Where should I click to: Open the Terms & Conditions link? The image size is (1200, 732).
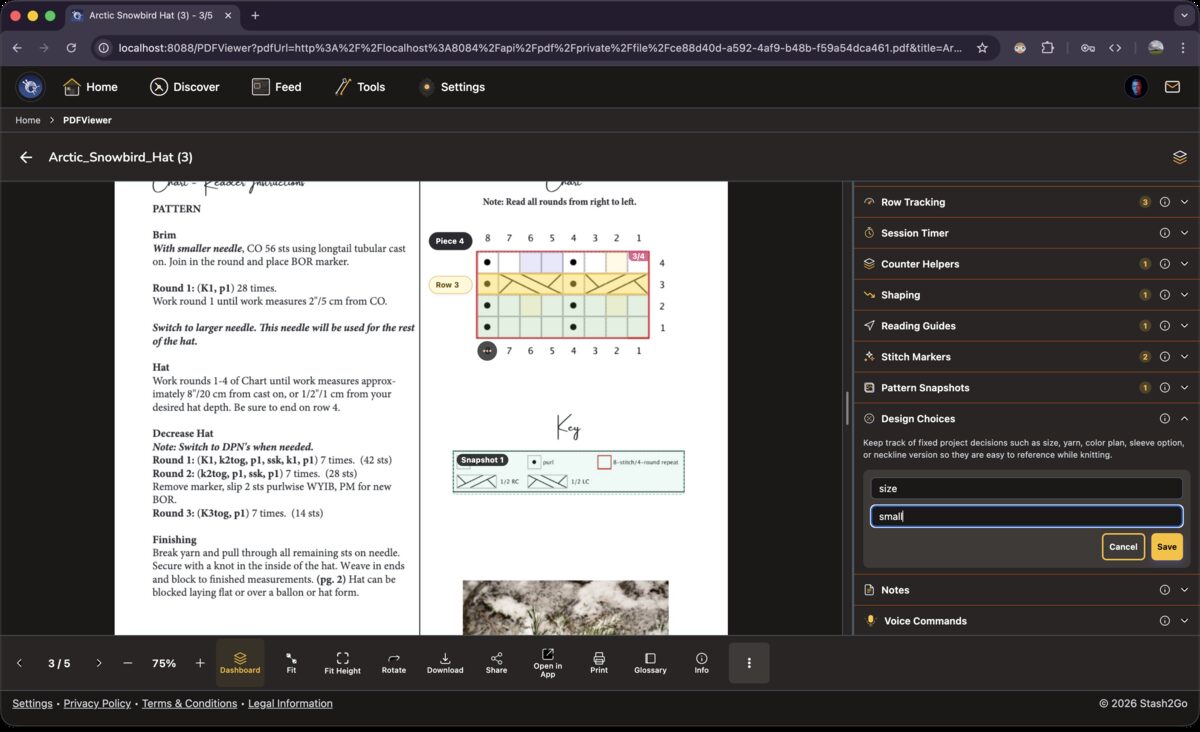189,703
